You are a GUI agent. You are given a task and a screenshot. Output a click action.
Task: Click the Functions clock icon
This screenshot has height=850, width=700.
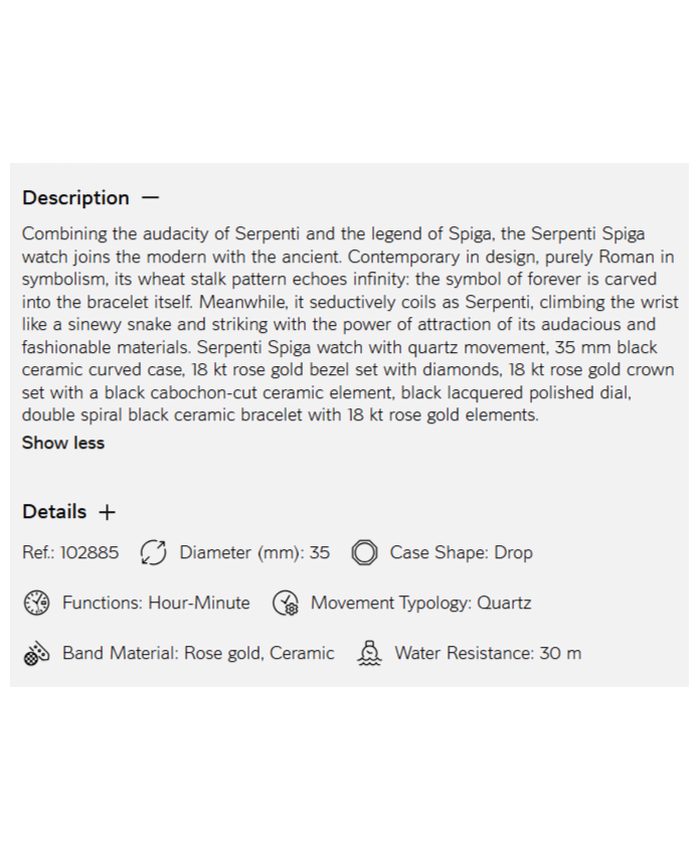point(36,603)
